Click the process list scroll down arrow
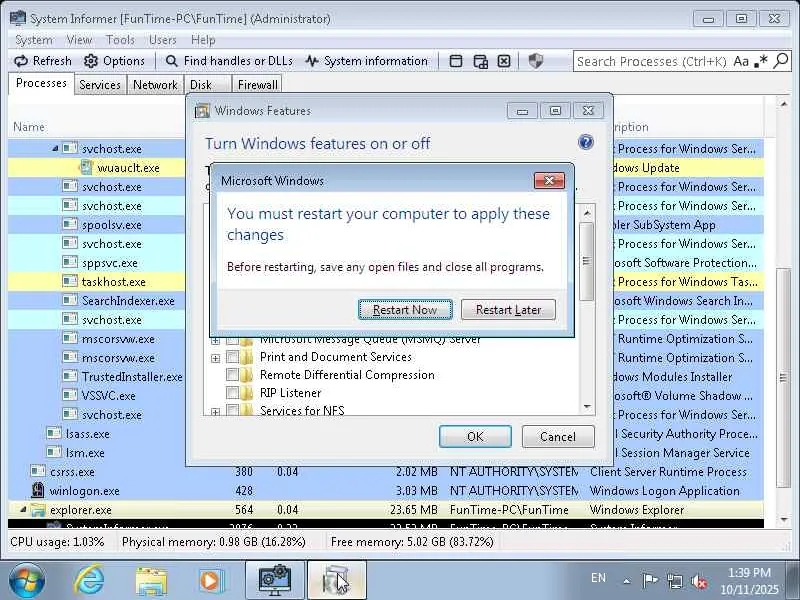This screenshot has width=800, height=600. (x=784, y=520)
